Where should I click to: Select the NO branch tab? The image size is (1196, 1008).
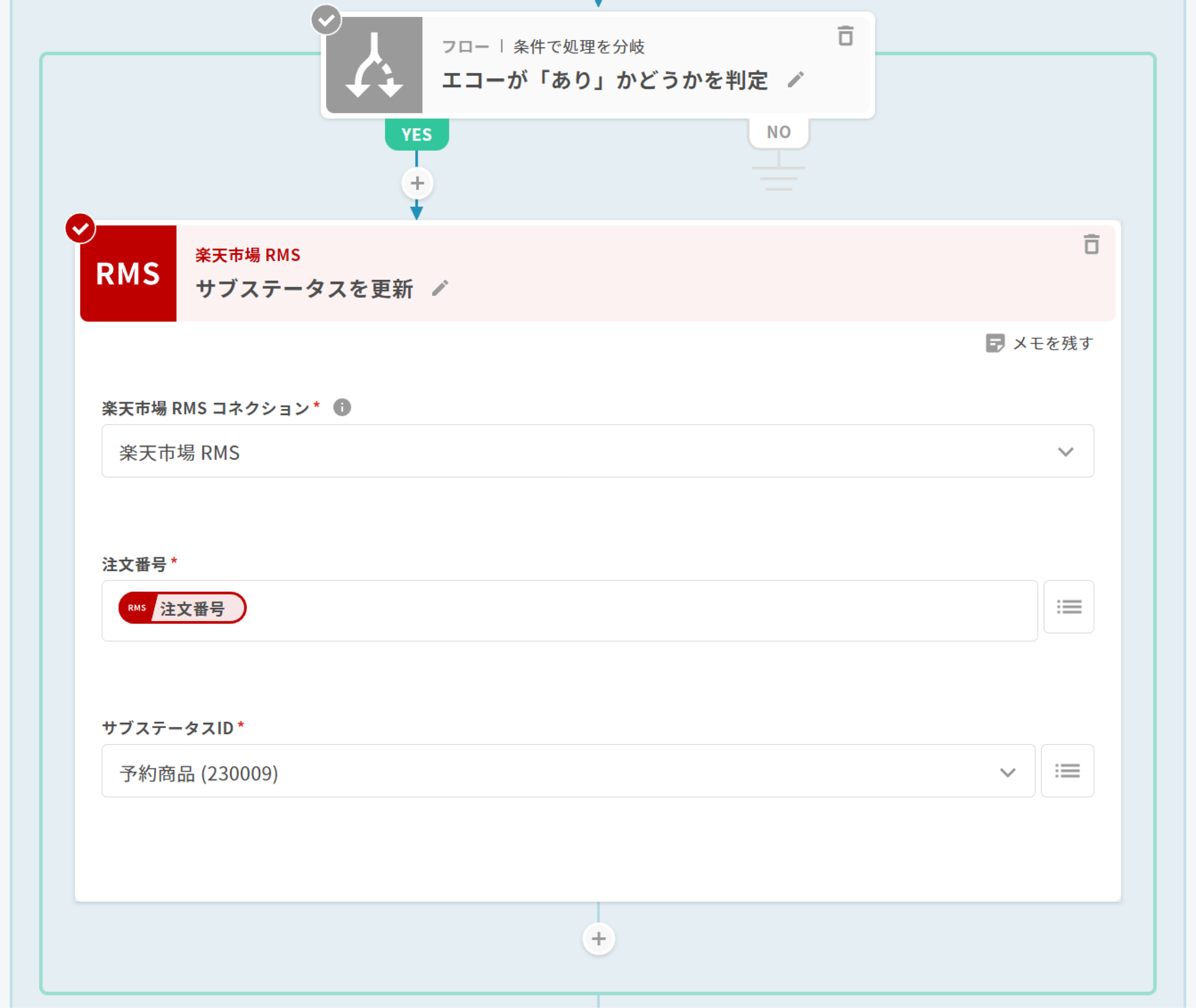778,133
